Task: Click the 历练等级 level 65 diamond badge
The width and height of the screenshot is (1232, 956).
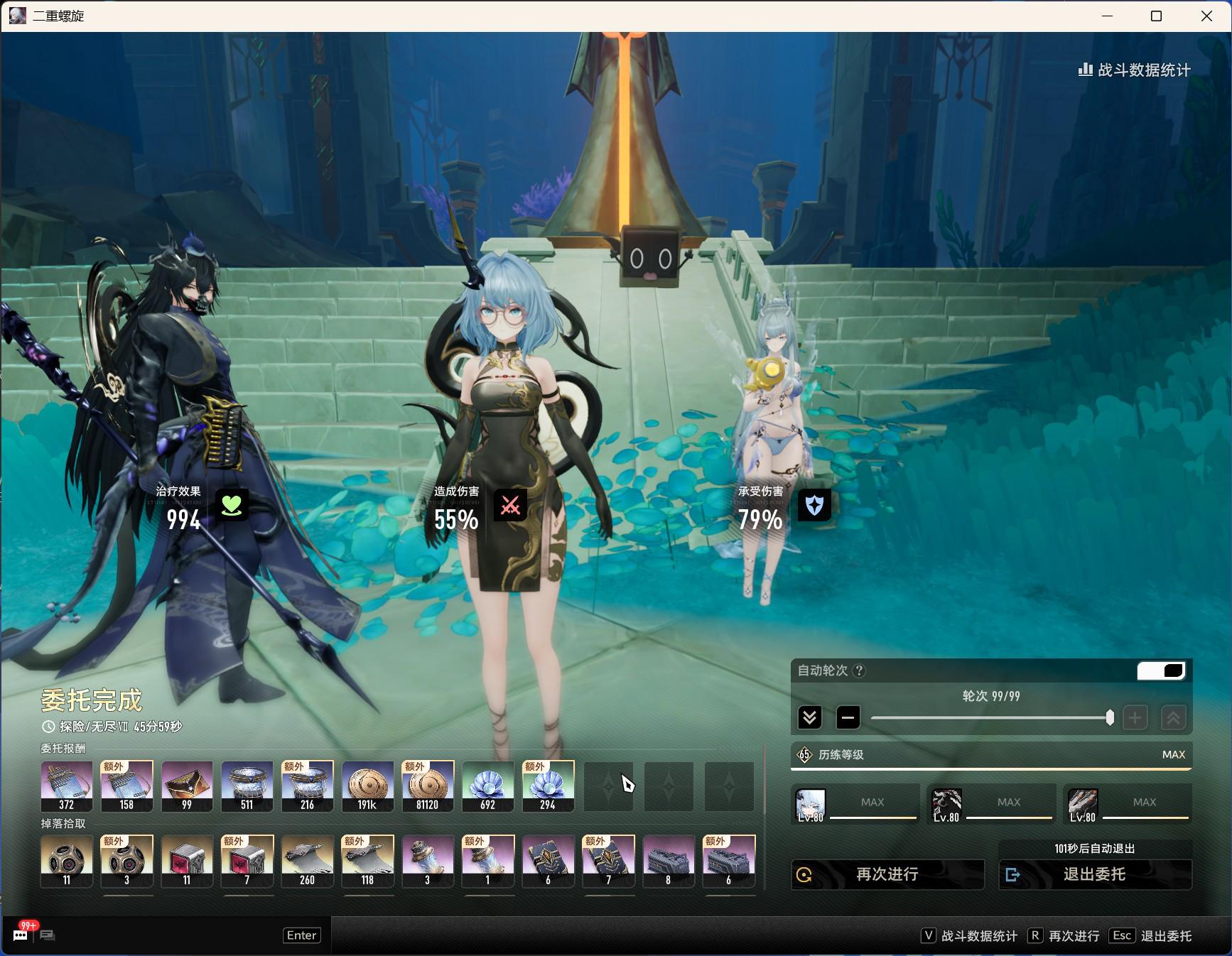Action: tap(804, 754)
